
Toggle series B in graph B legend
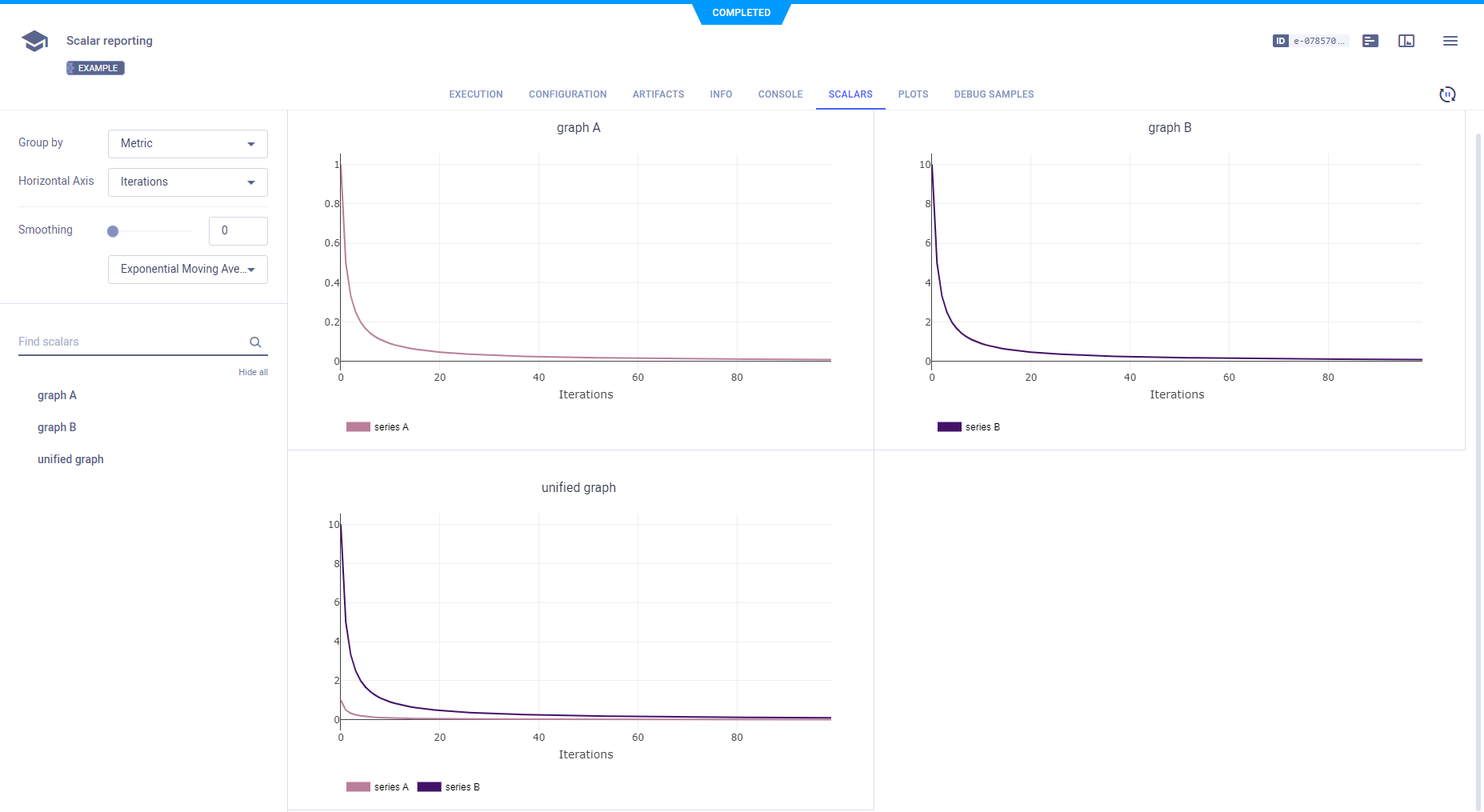pyautogui.click(x=969, y=427)
